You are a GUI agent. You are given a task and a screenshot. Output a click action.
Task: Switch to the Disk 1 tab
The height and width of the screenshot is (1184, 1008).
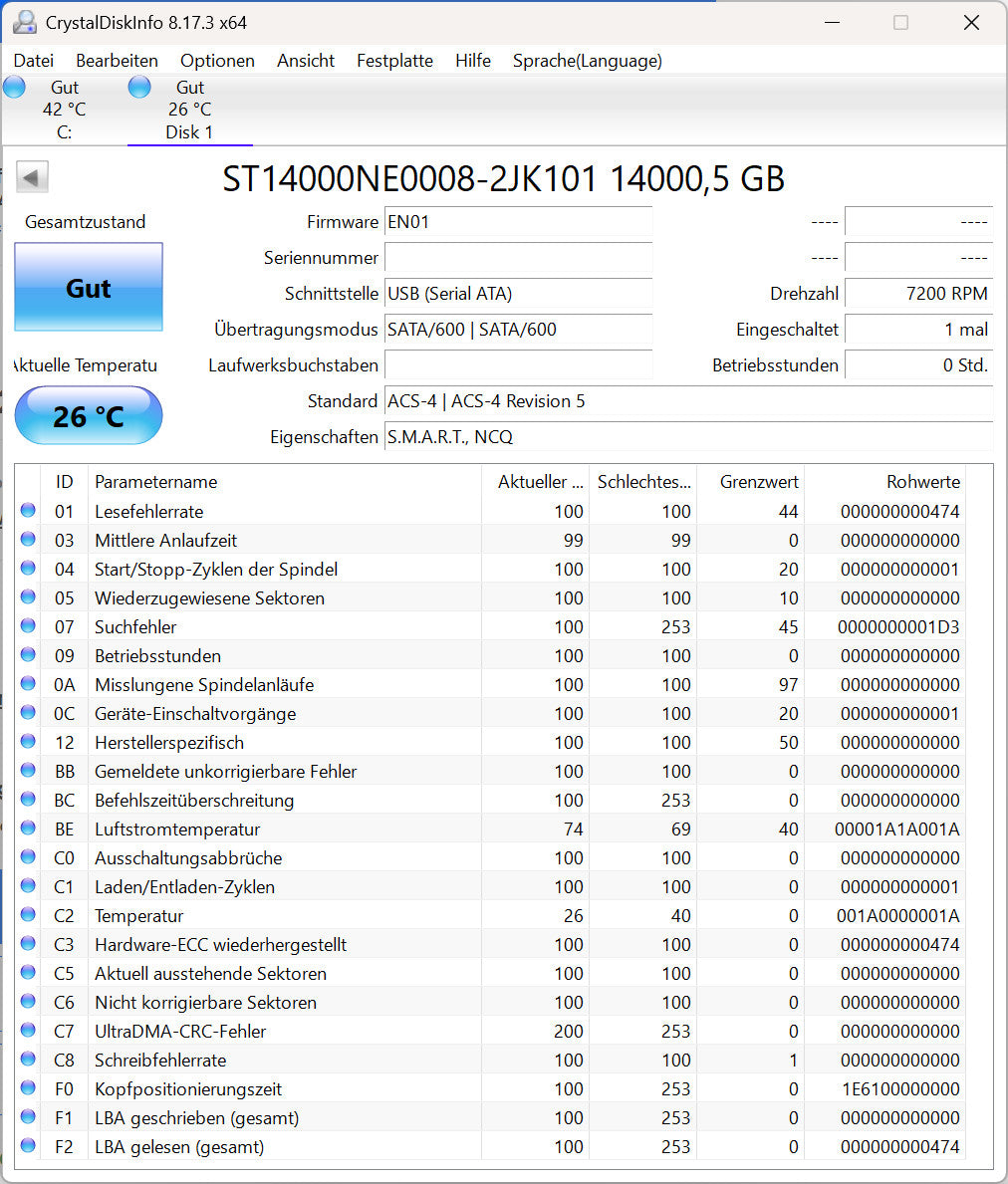pos(189,110)
